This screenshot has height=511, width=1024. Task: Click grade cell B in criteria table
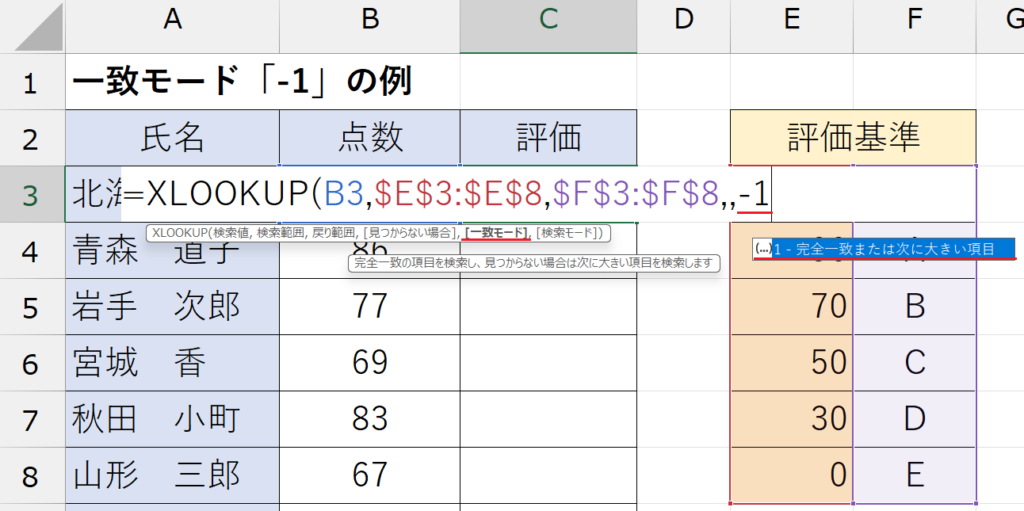(x=915, y=306)
